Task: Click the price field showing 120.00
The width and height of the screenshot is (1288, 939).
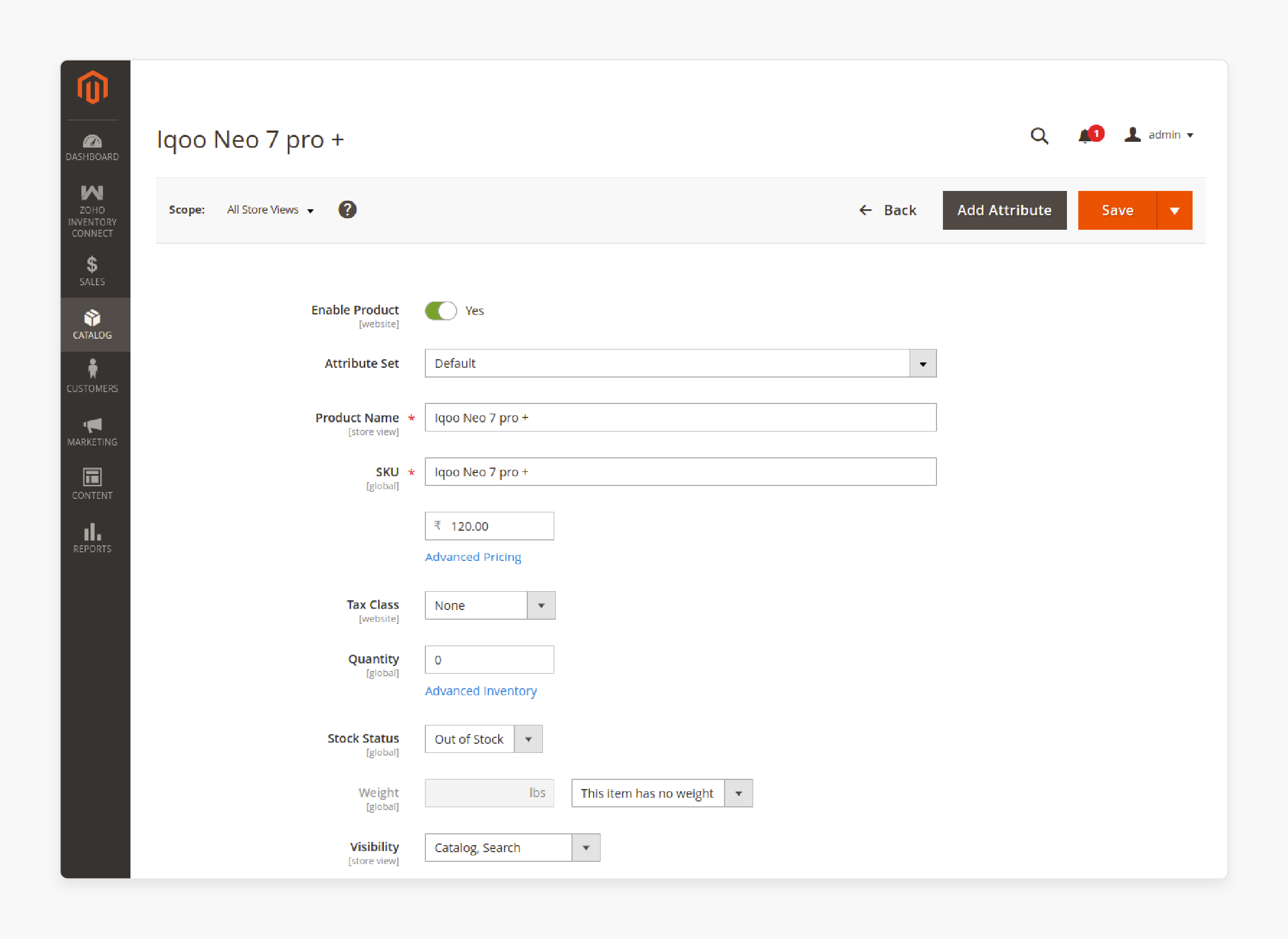Action: [x=489, y=526]
